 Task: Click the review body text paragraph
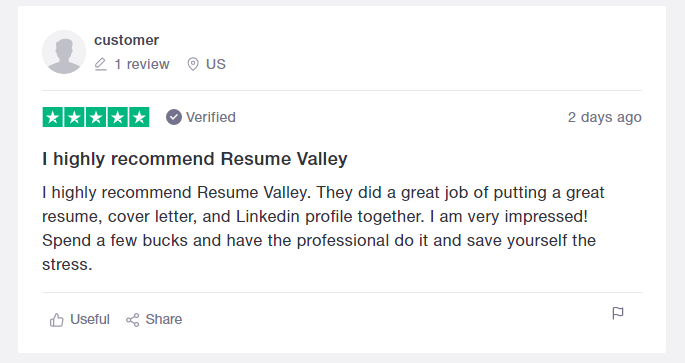(323, 228)
